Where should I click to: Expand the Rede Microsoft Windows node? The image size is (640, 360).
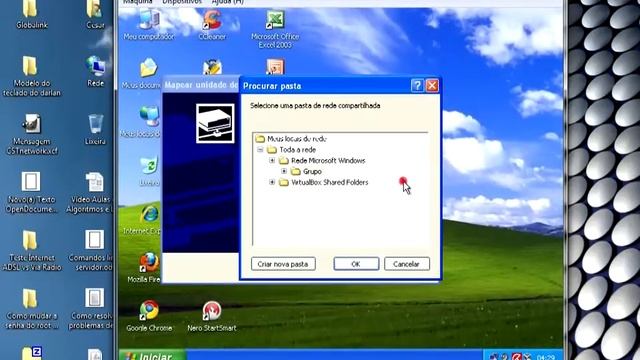tap(272, 160)
